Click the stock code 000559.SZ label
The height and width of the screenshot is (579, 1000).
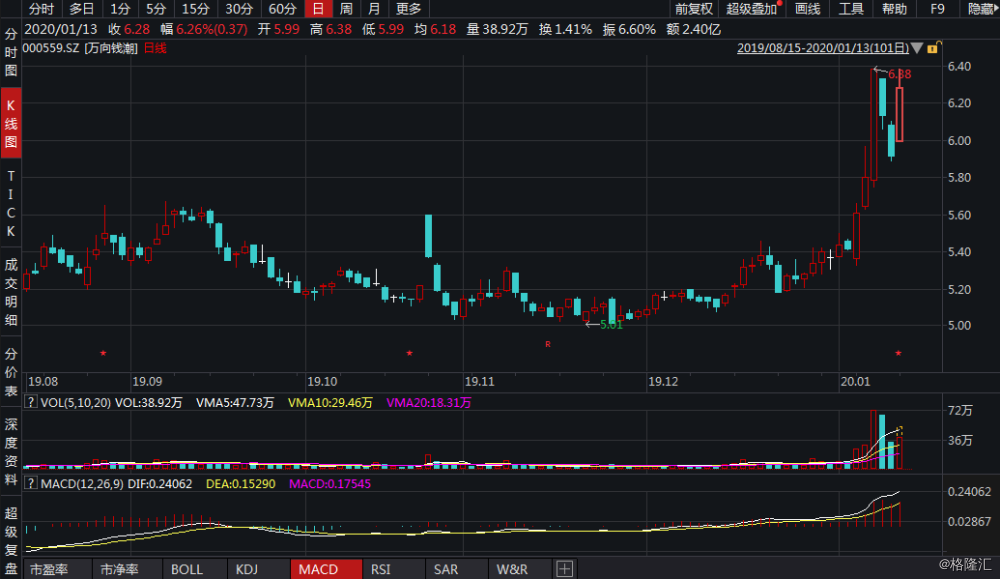coord(50,48)
